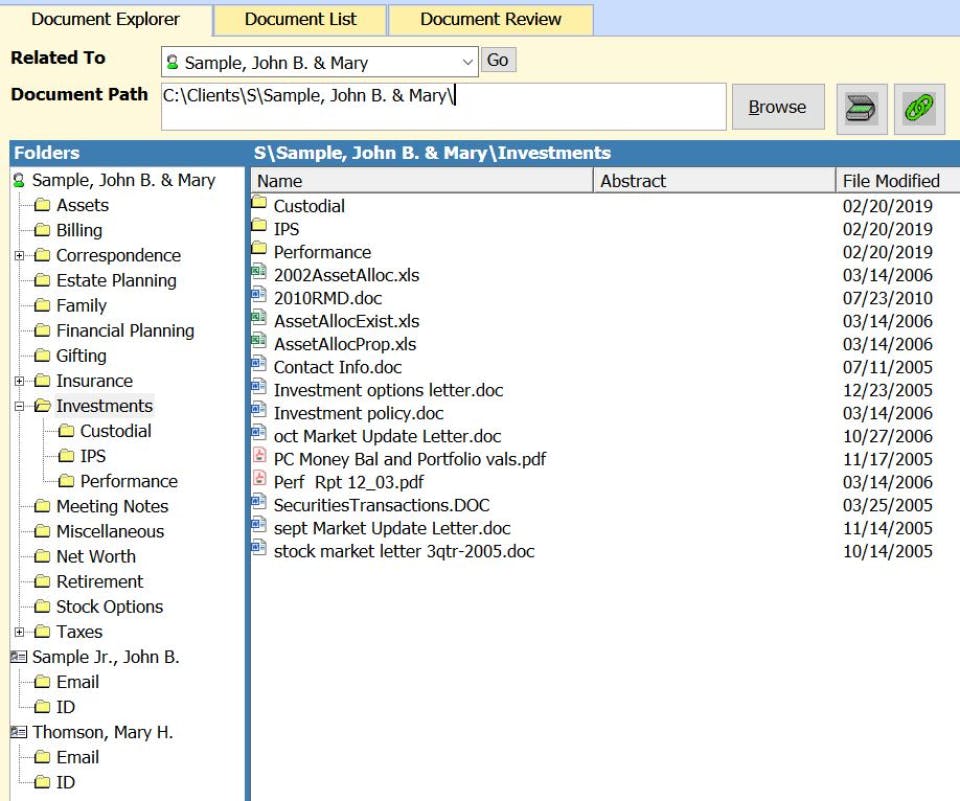Click the Word icon of Contact Info.doc
The width and height of the screenshot is (960, 801).
259,364
